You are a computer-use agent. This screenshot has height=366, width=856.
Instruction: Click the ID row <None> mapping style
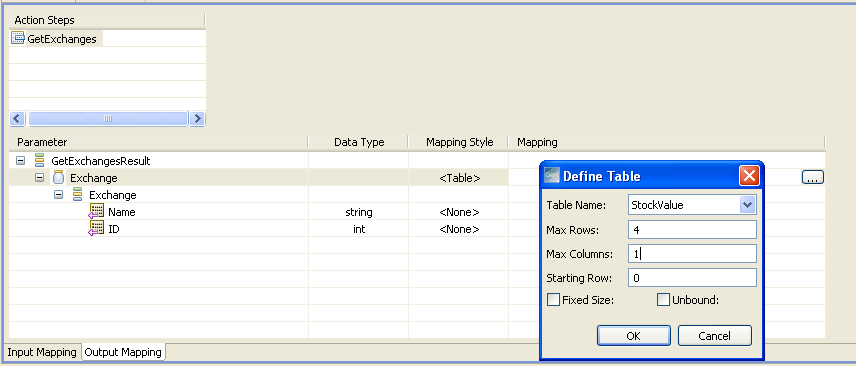click(x=460, y=229)
